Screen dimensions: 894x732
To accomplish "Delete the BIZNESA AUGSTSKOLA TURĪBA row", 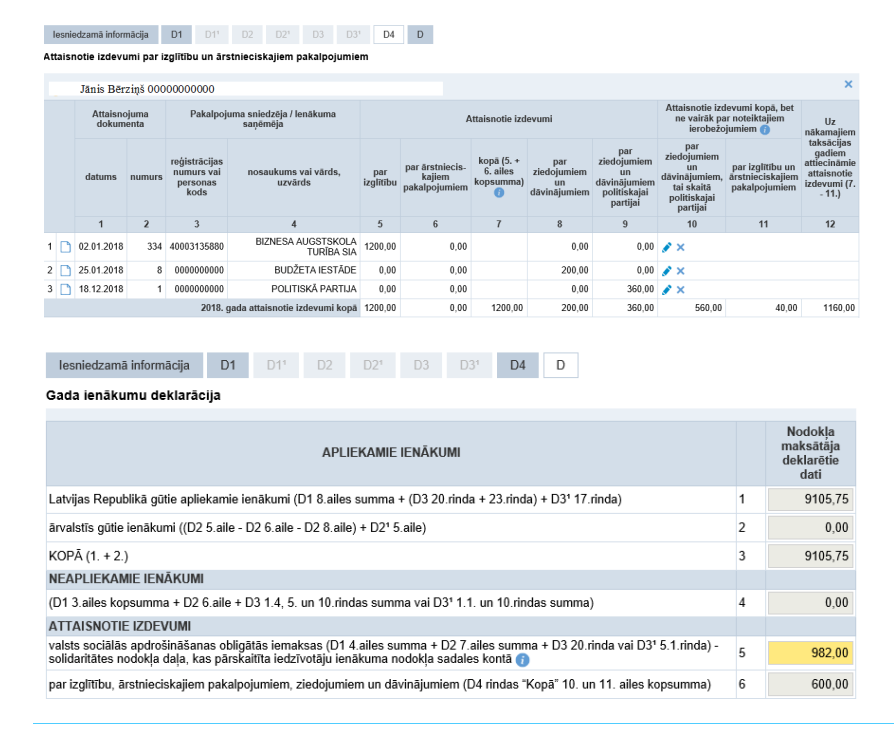I will click(x=680, y=247).
